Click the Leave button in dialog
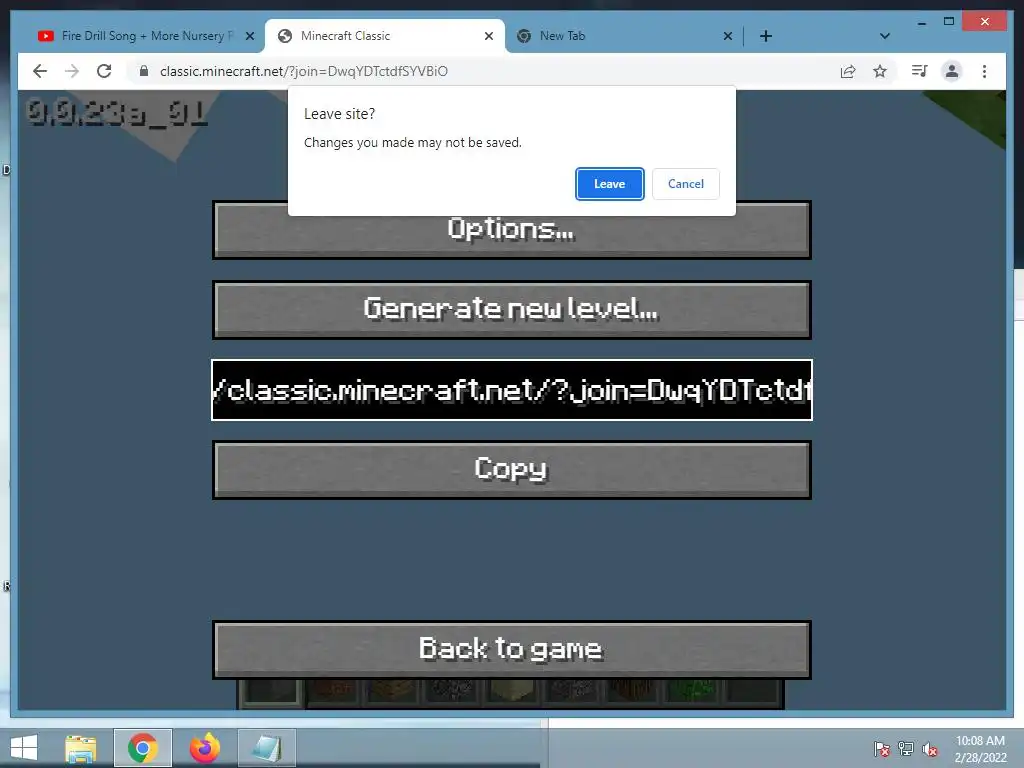 pos(609,184)
